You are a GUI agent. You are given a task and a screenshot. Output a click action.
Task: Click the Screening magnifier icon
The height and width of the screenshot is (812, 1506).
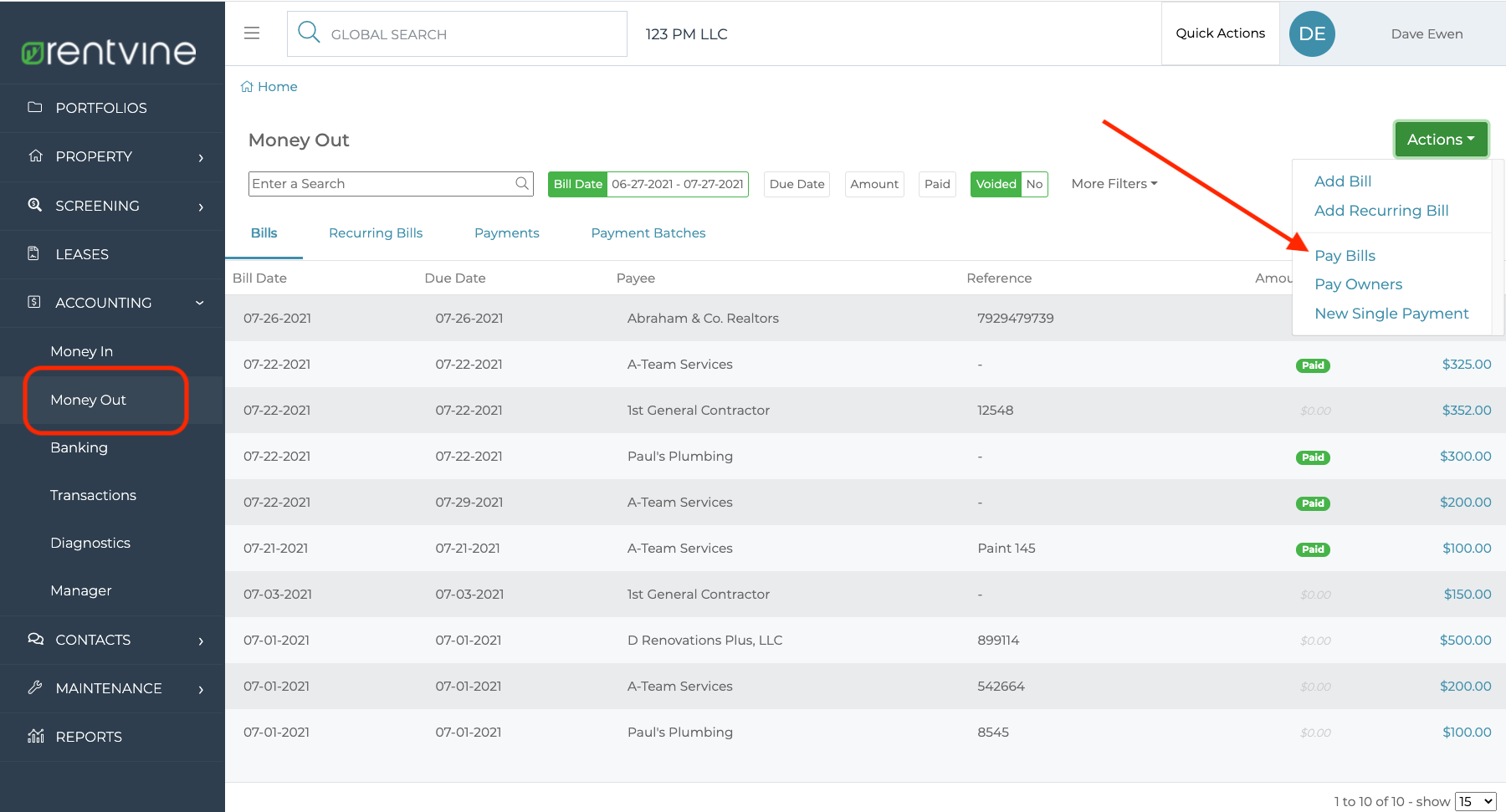35,205
